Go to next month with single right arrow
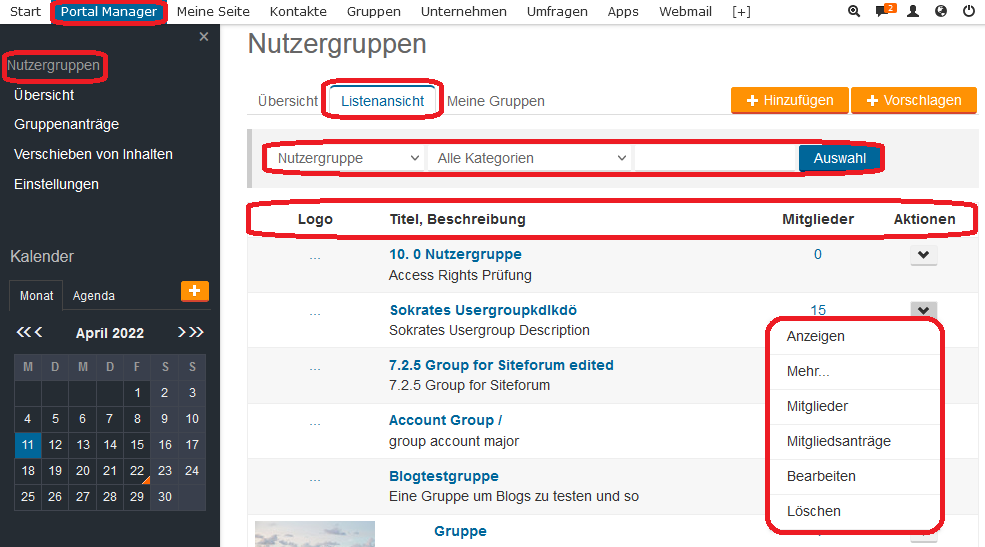985x547 pixels. click(x=182, y=332)
